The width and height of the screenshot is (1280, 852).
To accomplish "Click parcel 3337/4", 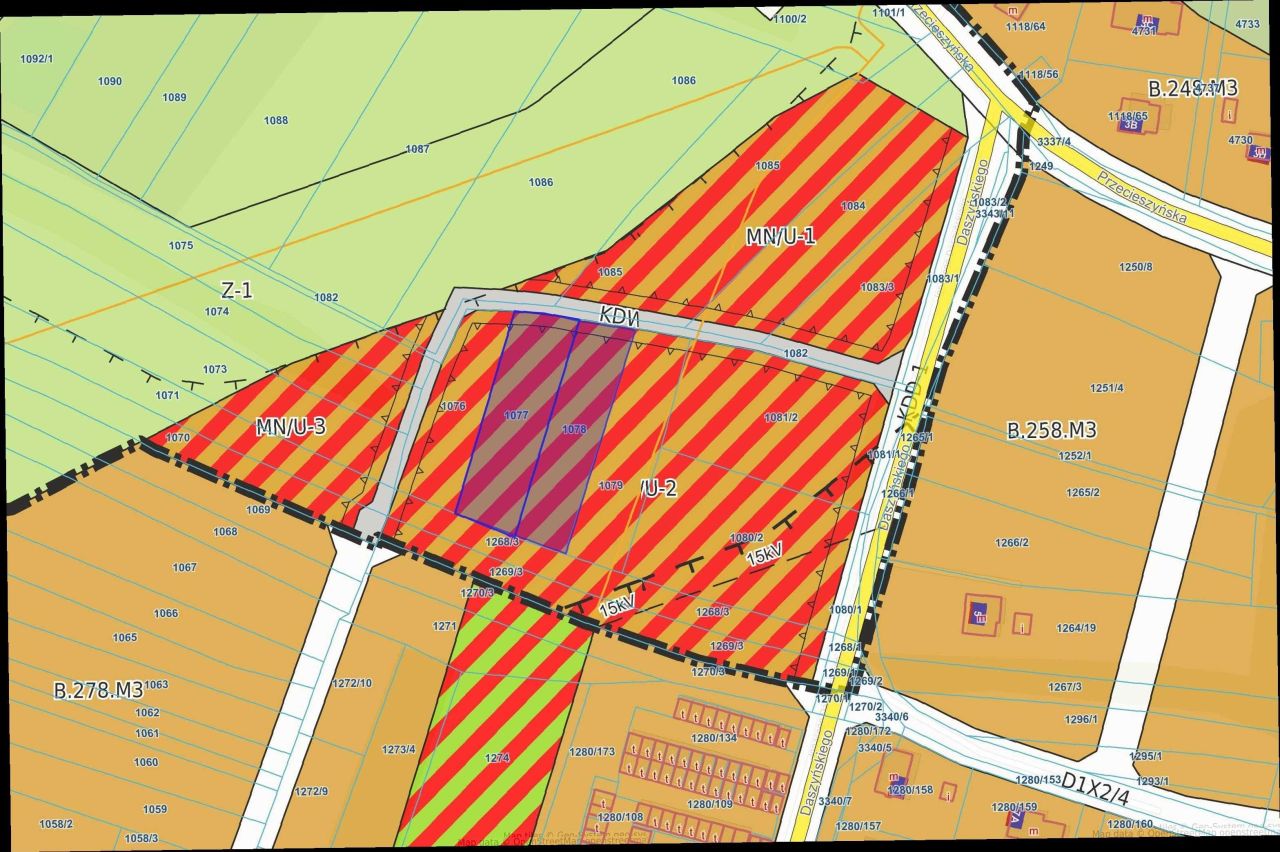I will coord(1055,141).
